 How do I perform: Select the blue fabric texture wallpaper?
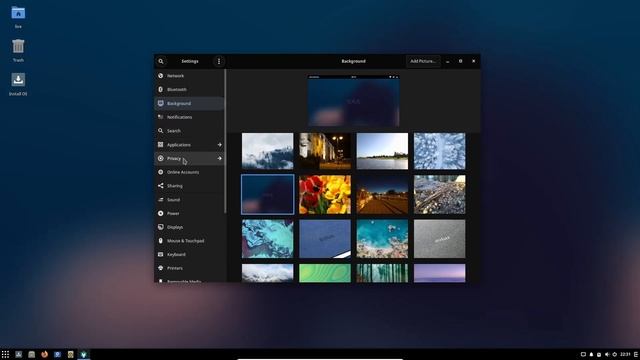click(325, 239)
